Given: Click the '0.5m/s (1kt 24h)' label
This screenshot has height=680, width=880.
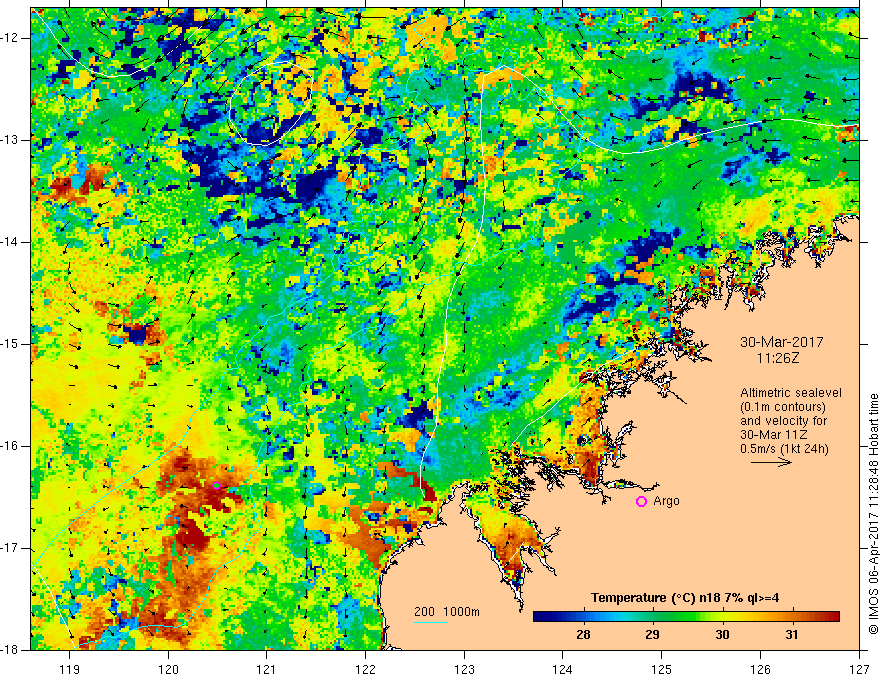Looking at the screenshot, I should point(784,449).
